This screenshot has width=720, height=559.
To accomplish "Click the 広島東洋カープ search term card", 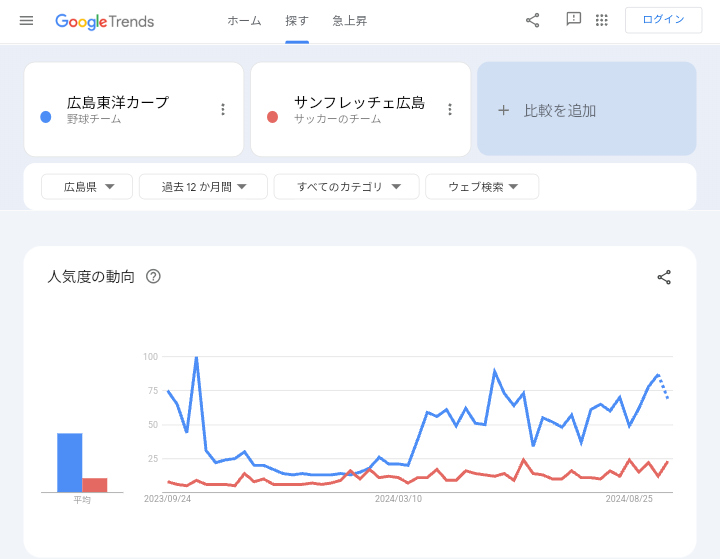I will click(x=125, y=109).
